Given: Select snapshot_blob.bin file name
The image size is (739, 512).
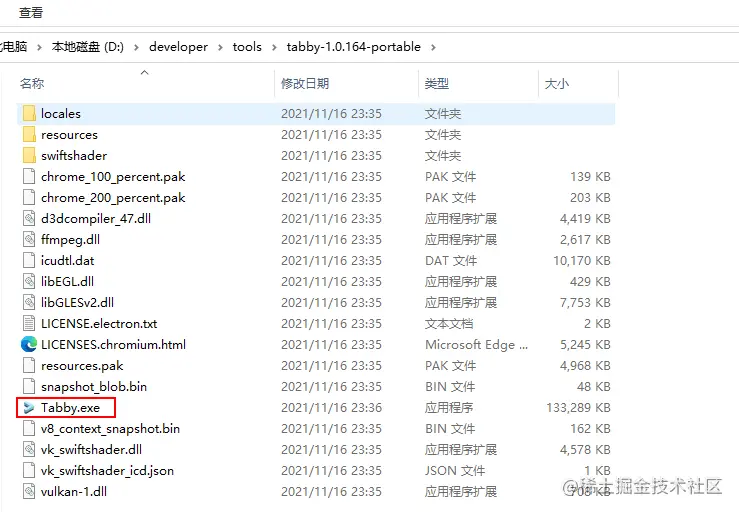Looking at the screenshot, I should 94,387.
